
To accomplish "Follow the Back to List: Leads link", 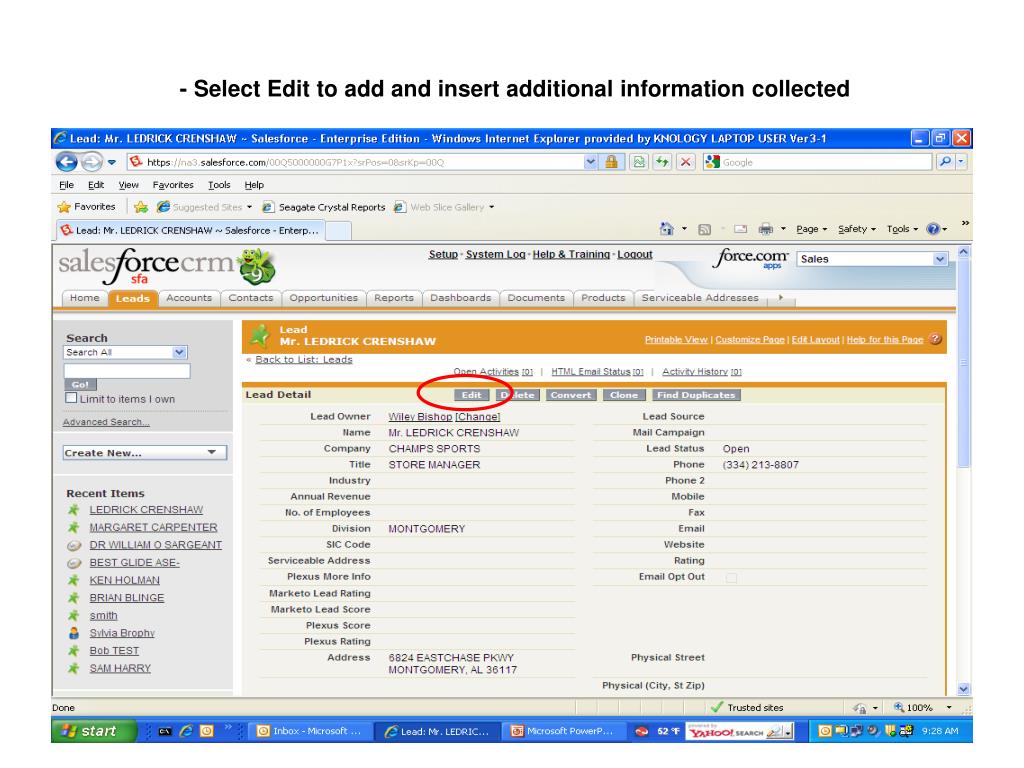I will pyautogui.click(x=304, y=359).
